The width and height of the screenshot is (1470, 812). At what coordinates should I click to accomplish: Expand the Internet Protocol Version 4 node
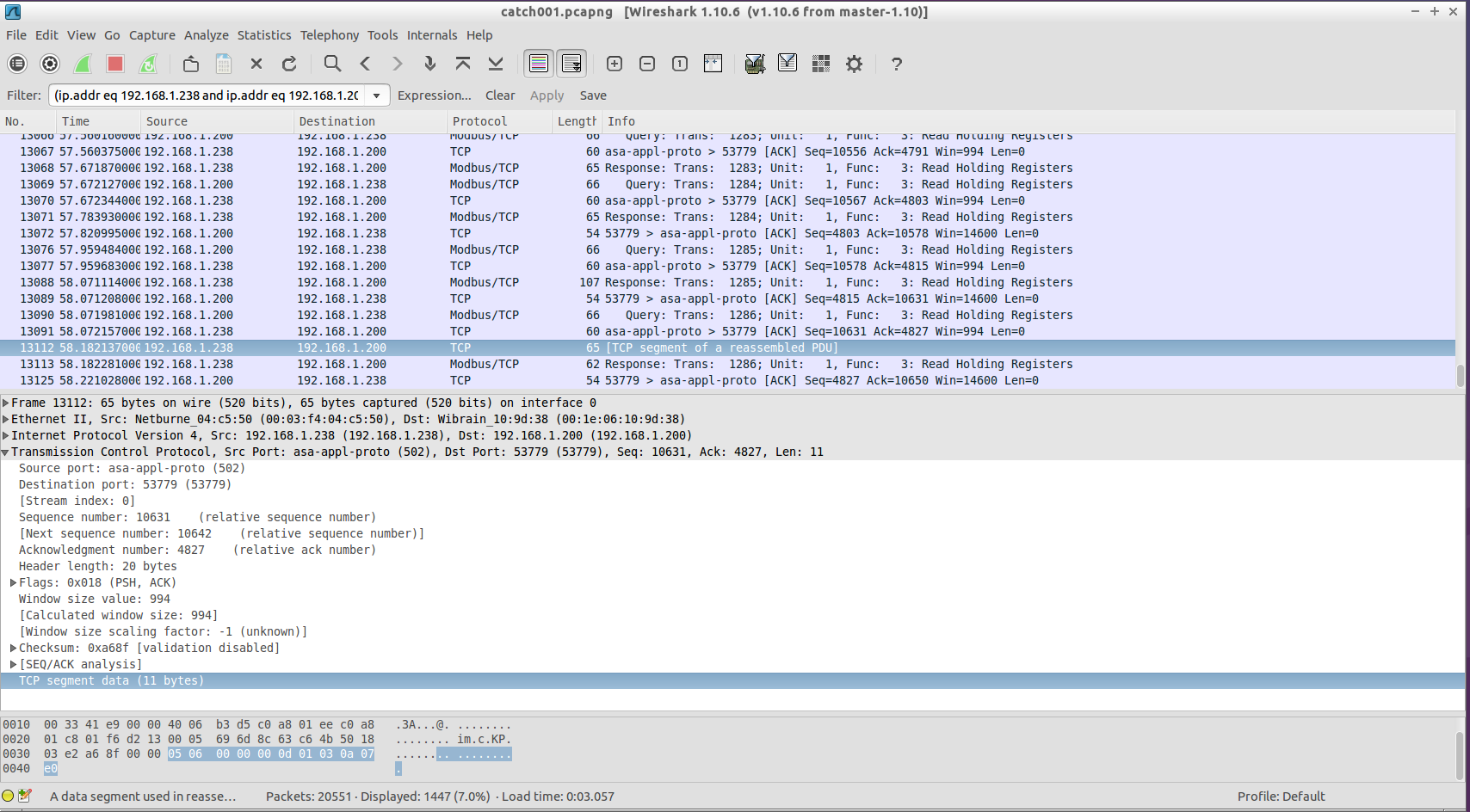[x=6, y=435]
